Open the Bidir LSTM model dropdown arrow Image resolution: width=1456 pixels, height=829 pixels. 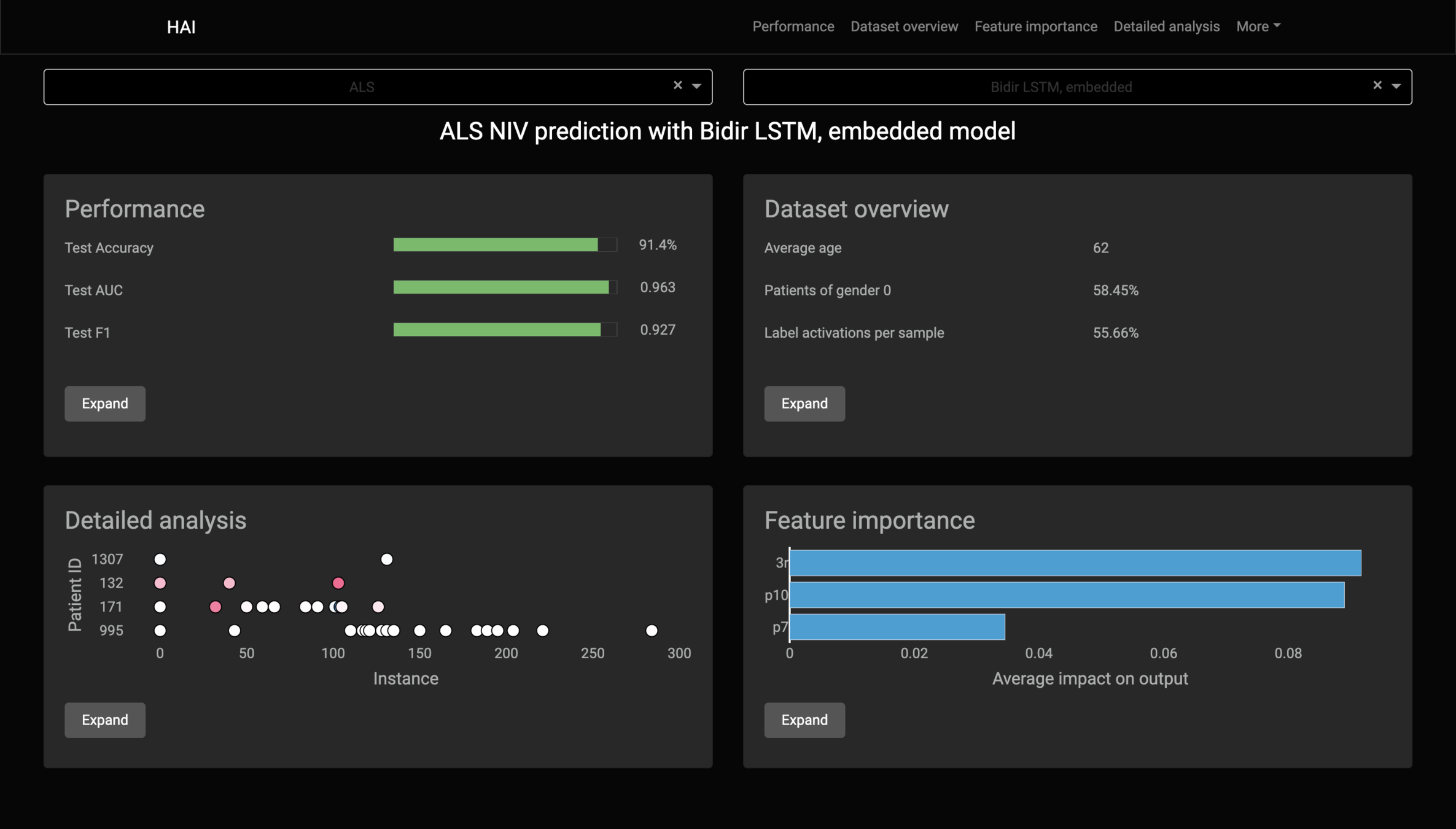tap(1396, 86)
